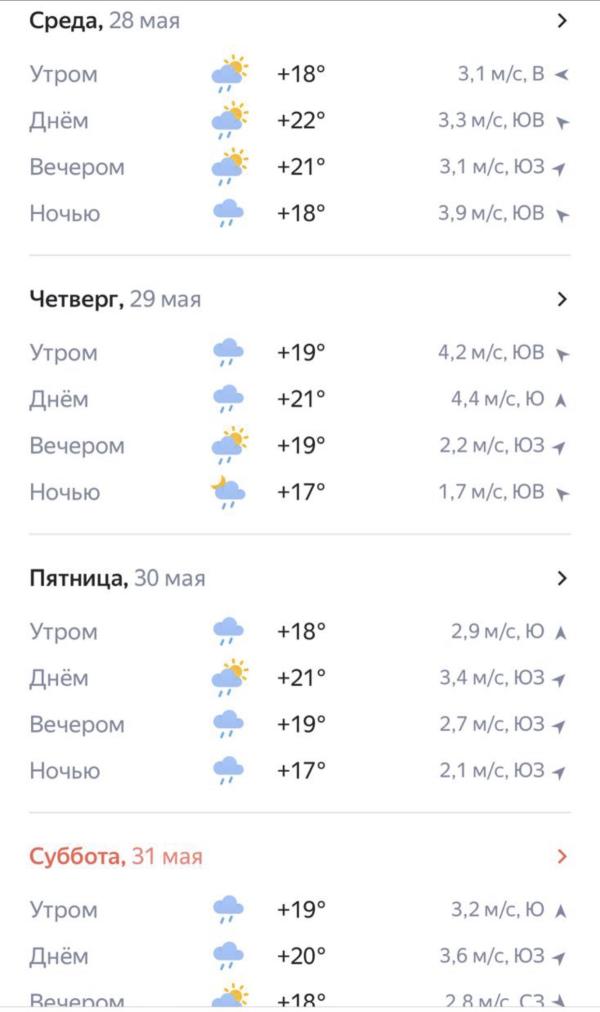Screen dimensions: 600x1012
Task: Open the Суббота, 31 мая heading
Action: (115, 856)
